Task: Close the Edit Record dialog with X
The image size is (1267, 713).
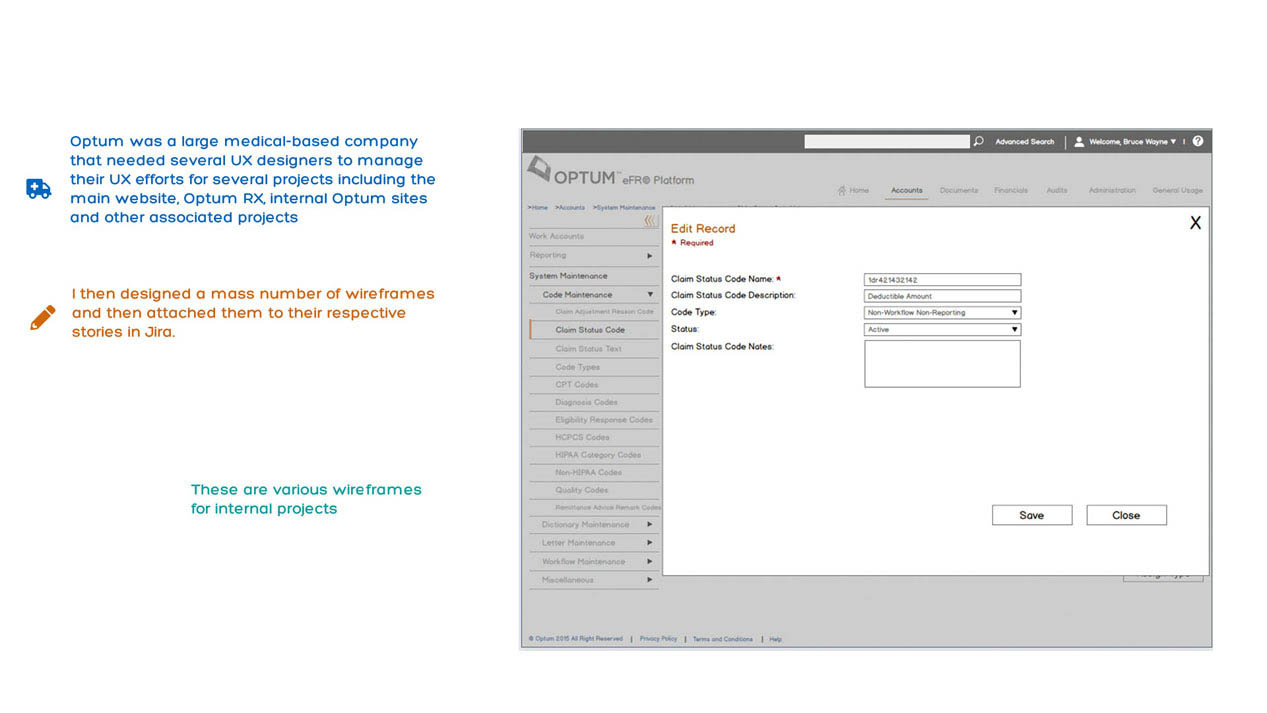Action: coord(1194,223)
